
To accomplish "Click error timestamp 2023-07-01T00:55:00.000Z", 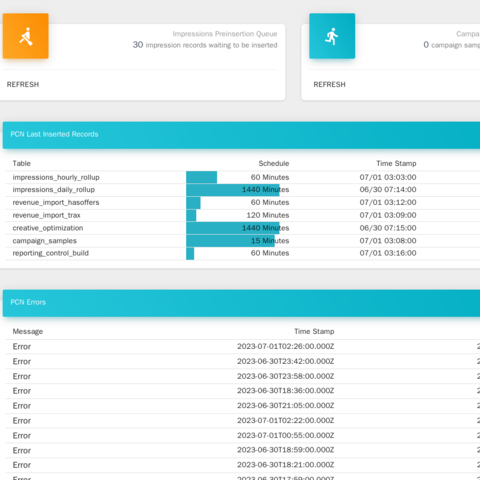I will 286,435.
